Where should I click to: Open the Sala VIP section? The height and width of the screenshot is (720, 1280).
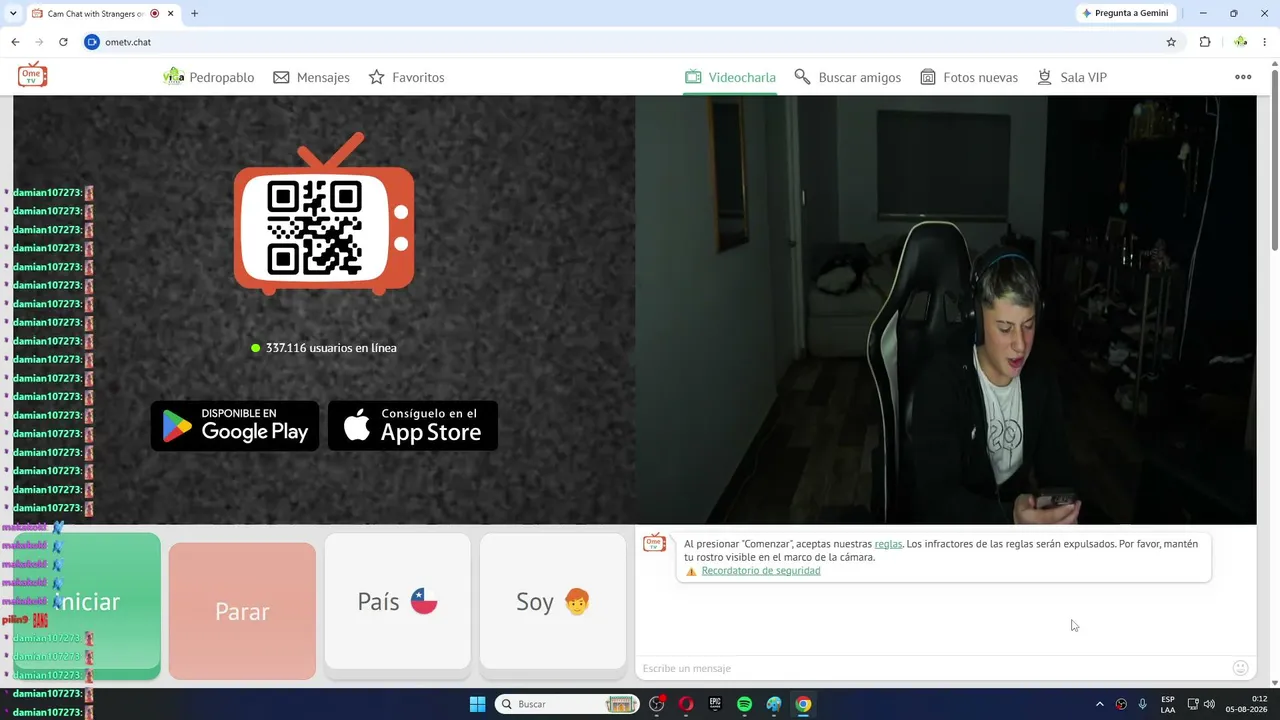[x=1071, y=77]
